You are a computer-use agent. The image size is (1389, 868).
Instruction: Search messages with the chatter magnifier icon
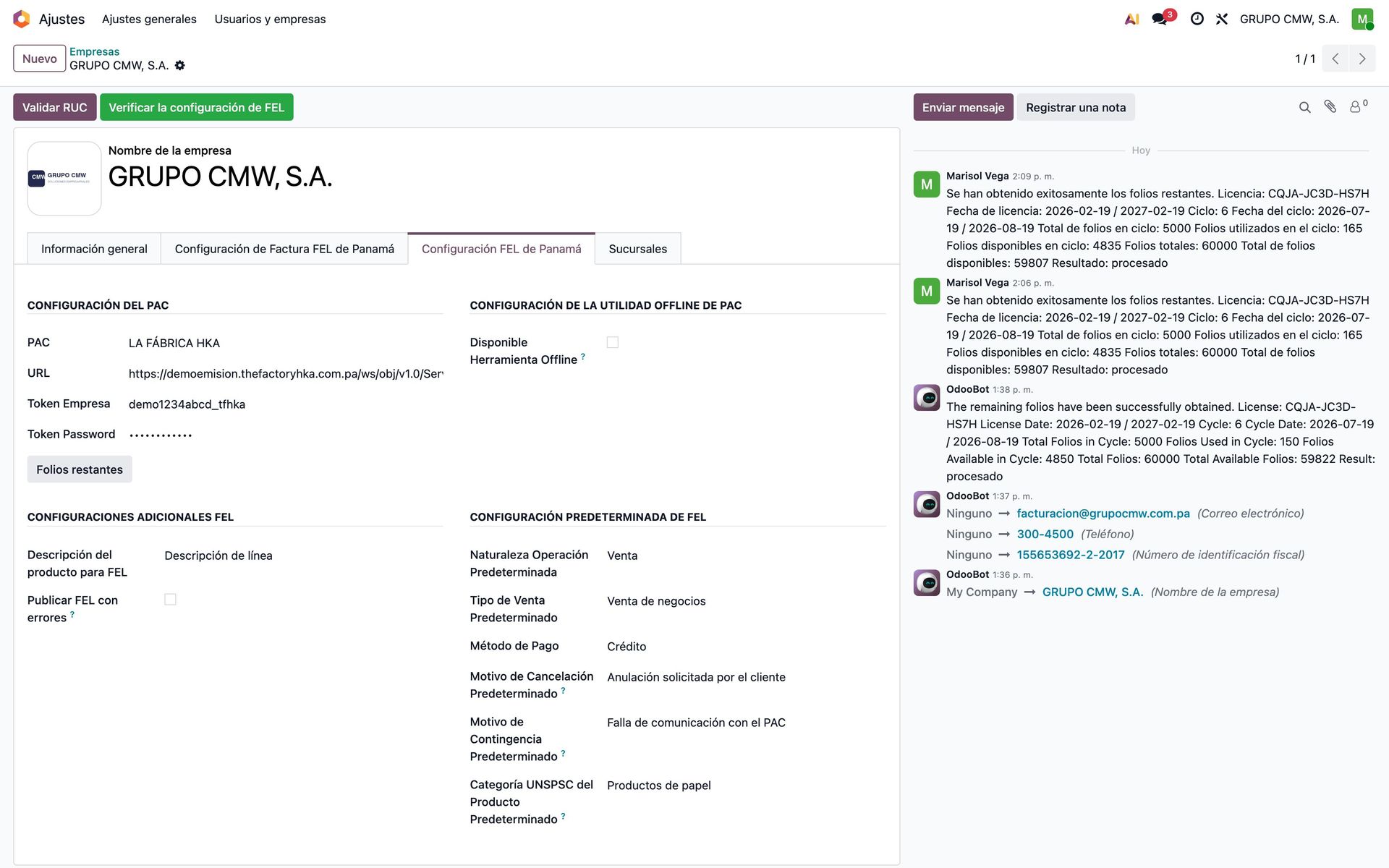pyautogui.click(x=1305, y=107)
